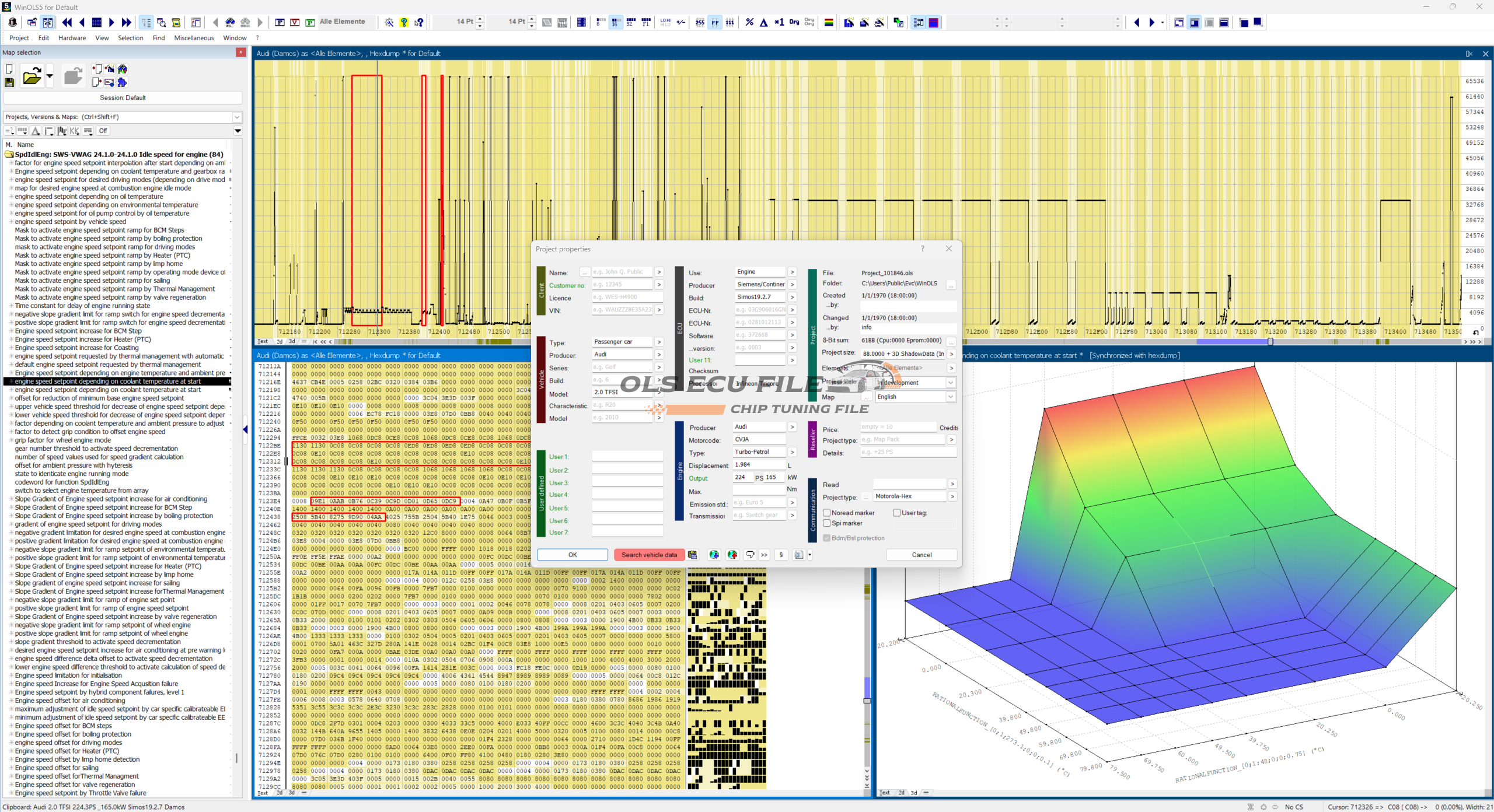Screen dimensions: 1494x812
Task: Check the Spi marker checkbox
Action: (x=827, y=523)
